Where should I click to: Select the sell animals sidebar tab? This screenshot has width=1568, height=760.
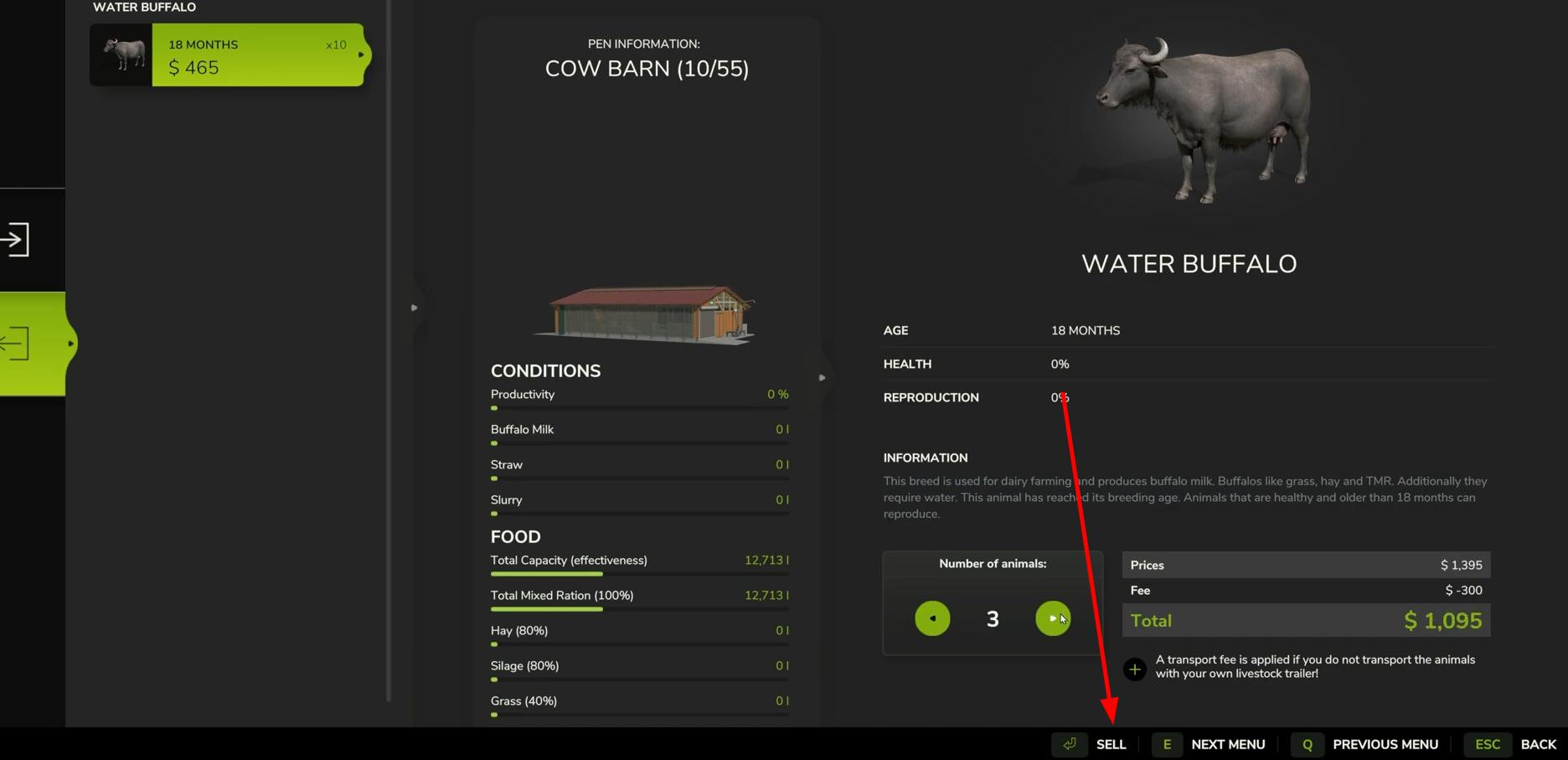(x=32, y=344)
